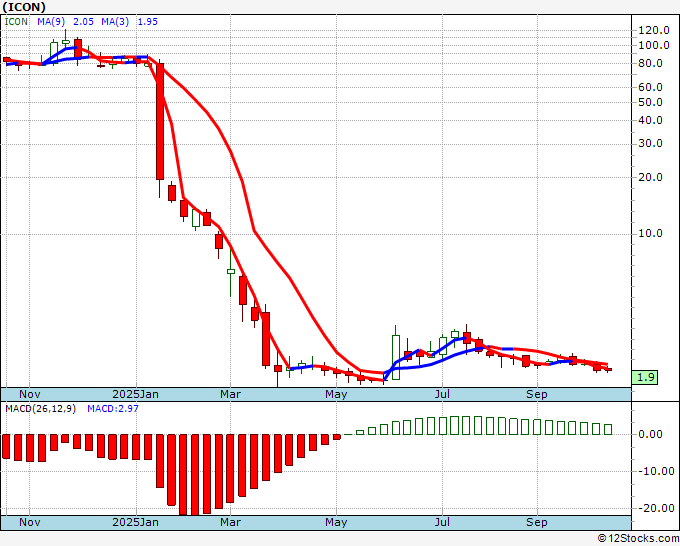Click May on the price chart date axis
Viewport: 680px width, 546px height.
[x=336, y=394]
